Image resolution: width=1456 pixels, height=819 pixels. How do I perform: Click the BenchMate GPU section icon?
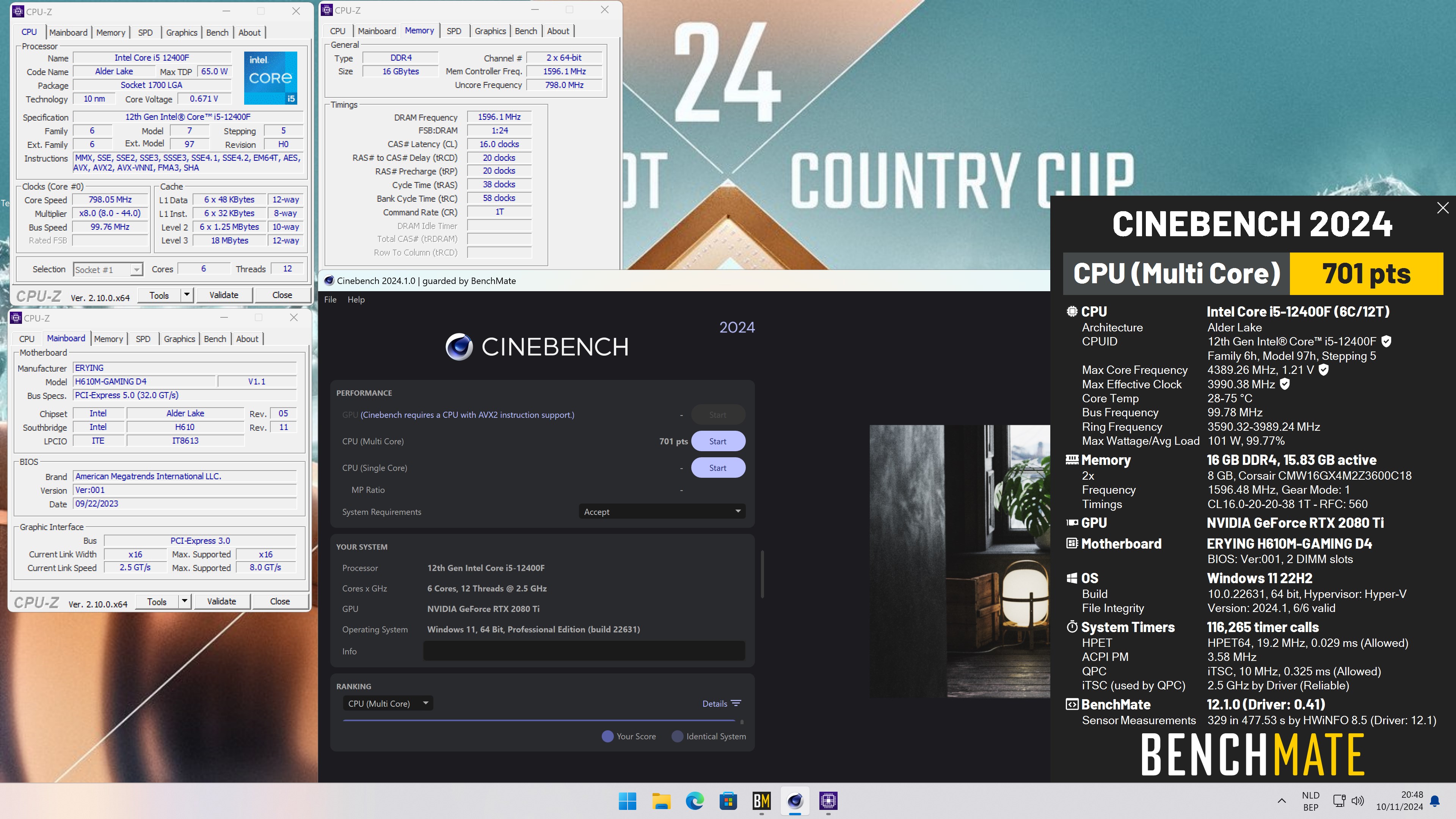tap(1072, 523)
